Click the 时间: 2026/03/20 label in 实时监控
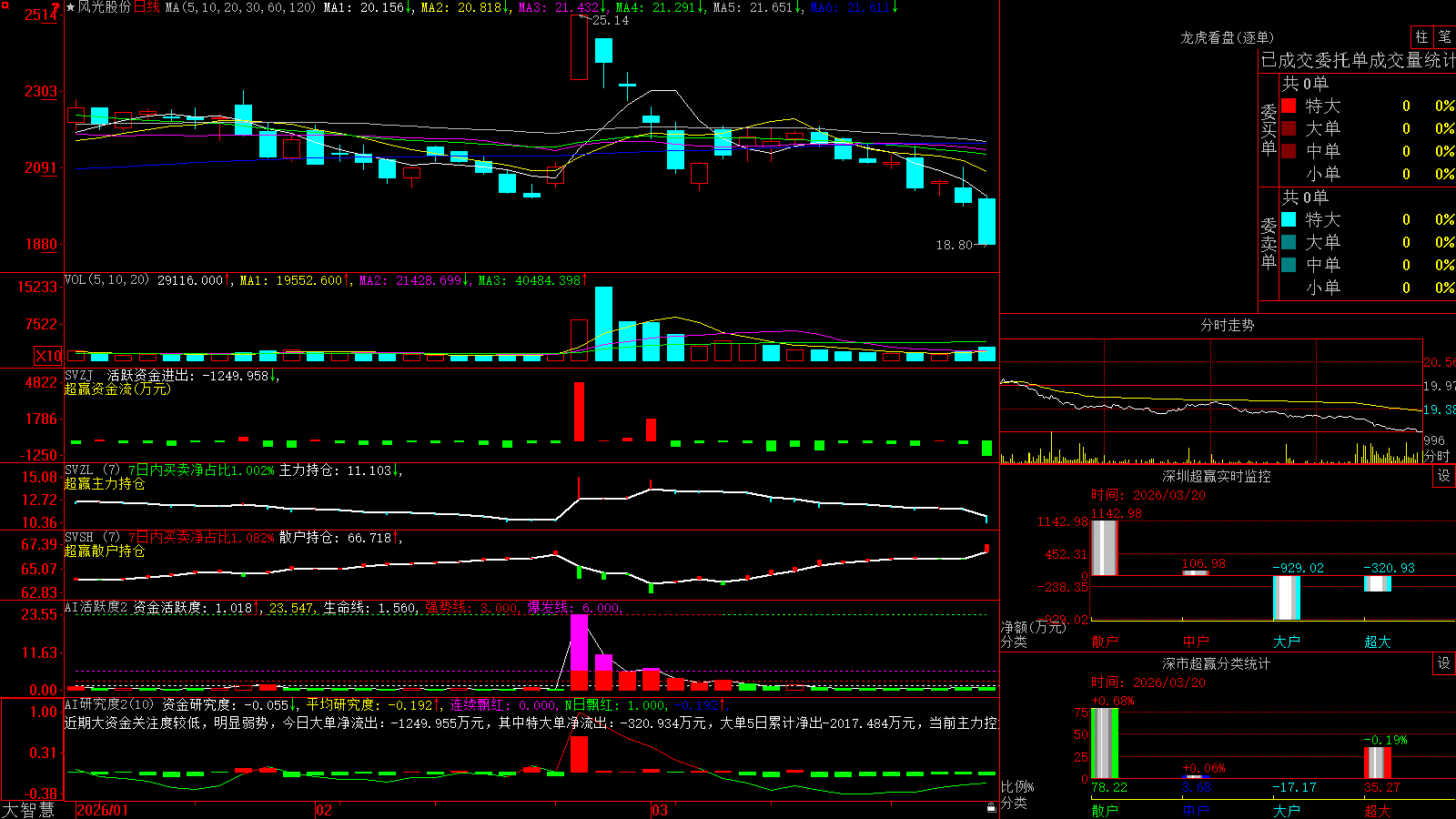Screen dimensions: 1456x819 1148,495
